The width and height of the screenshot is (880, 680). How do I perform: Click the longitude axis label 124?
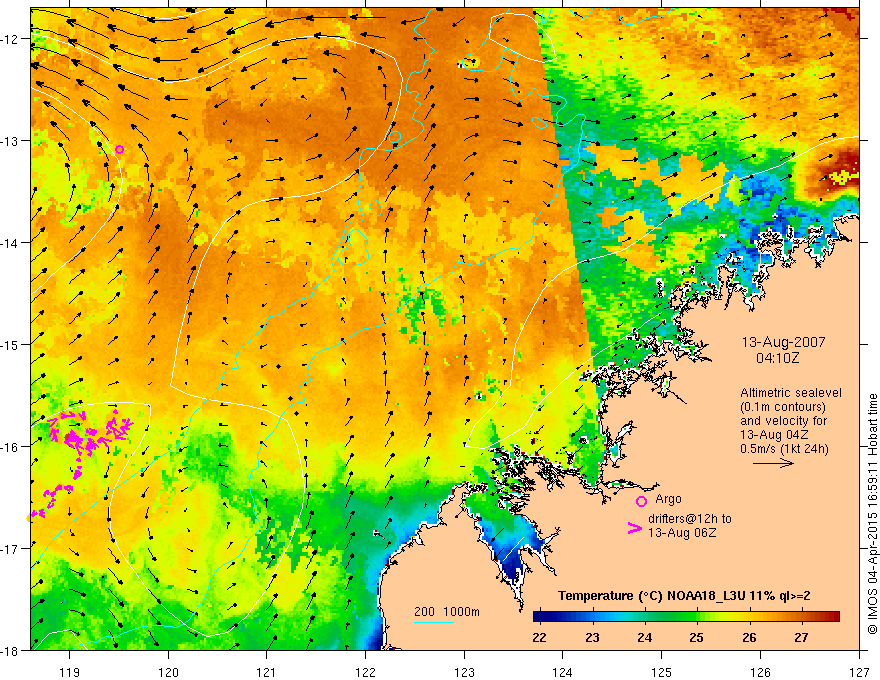pyautogui.click(x=562, y=672)
